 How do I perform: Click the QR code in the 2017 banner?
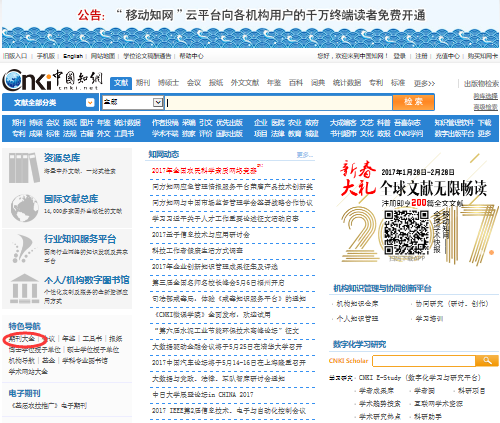(407, 232)
